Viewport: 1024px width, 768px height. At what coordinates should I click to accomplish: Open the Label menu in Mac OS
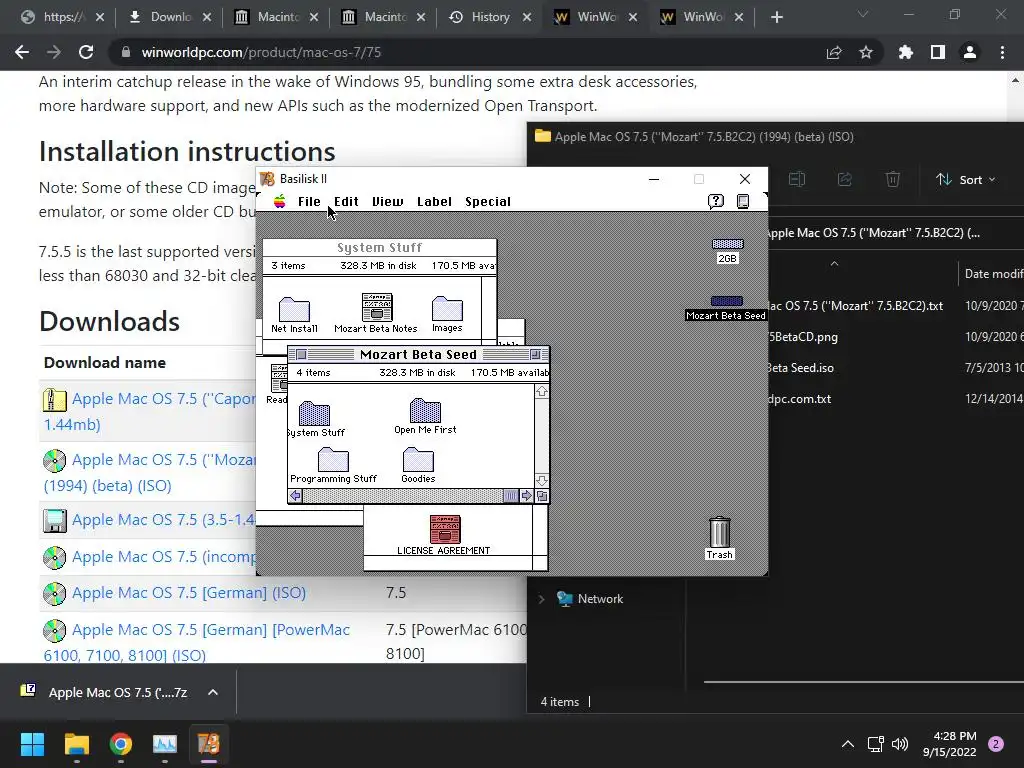click(x=434, y=202)
